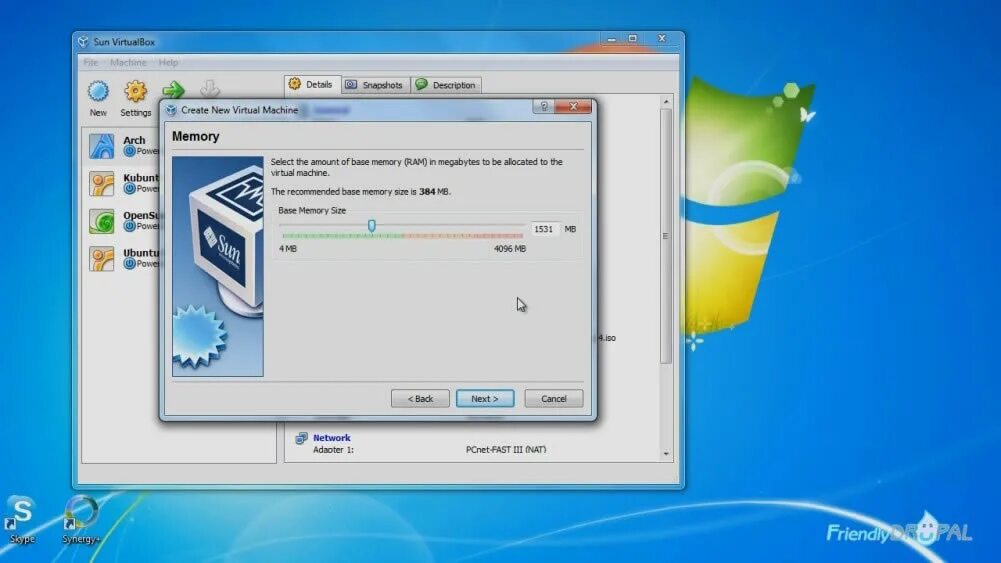Click the green Start arrow icon
The width and height of the screenshot is (1001, 563).
click(173, 90)
